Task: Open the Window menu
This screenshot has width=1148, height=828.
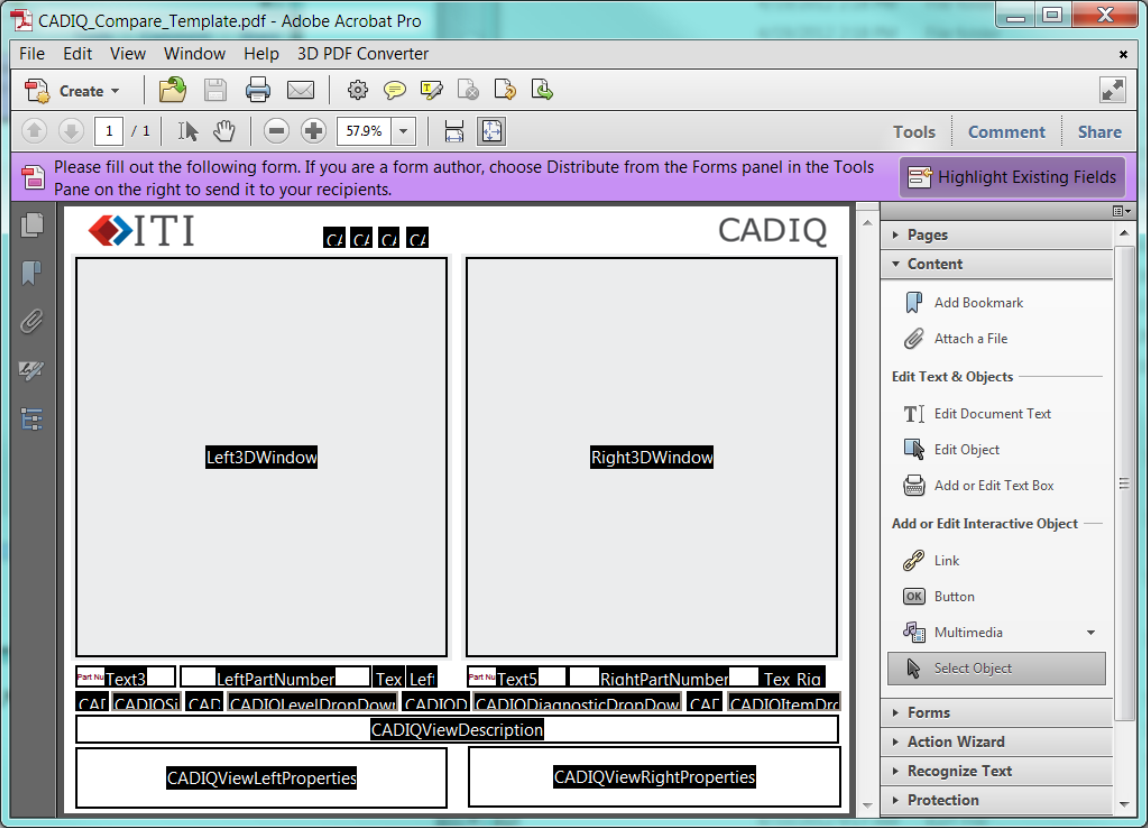Action: pos(194,53)
